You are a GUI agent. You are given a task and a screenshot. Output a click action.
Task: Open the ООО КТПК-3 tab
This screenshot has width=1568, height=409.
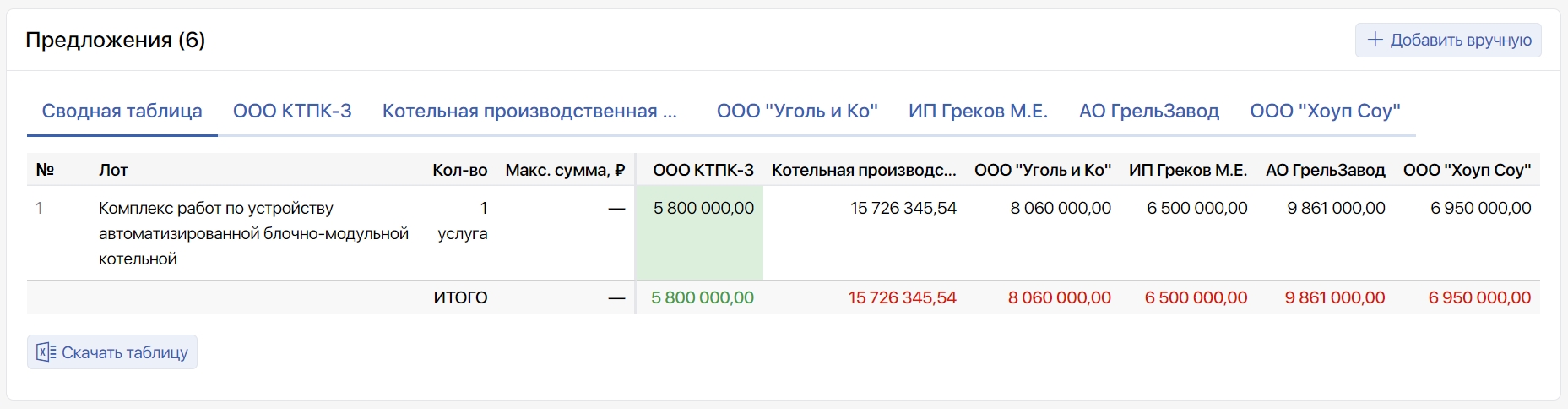pyautogui.click(x=292, y=112)
